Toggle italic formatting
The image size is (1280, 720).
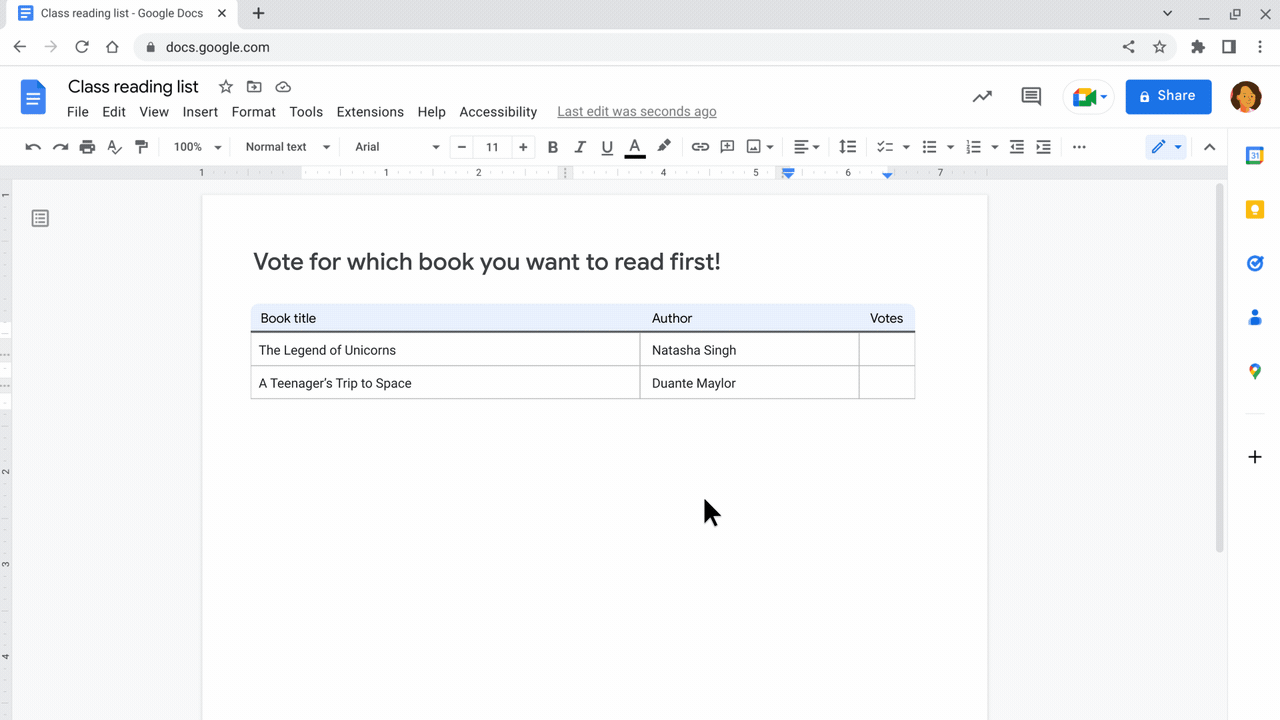coord(580,147)
